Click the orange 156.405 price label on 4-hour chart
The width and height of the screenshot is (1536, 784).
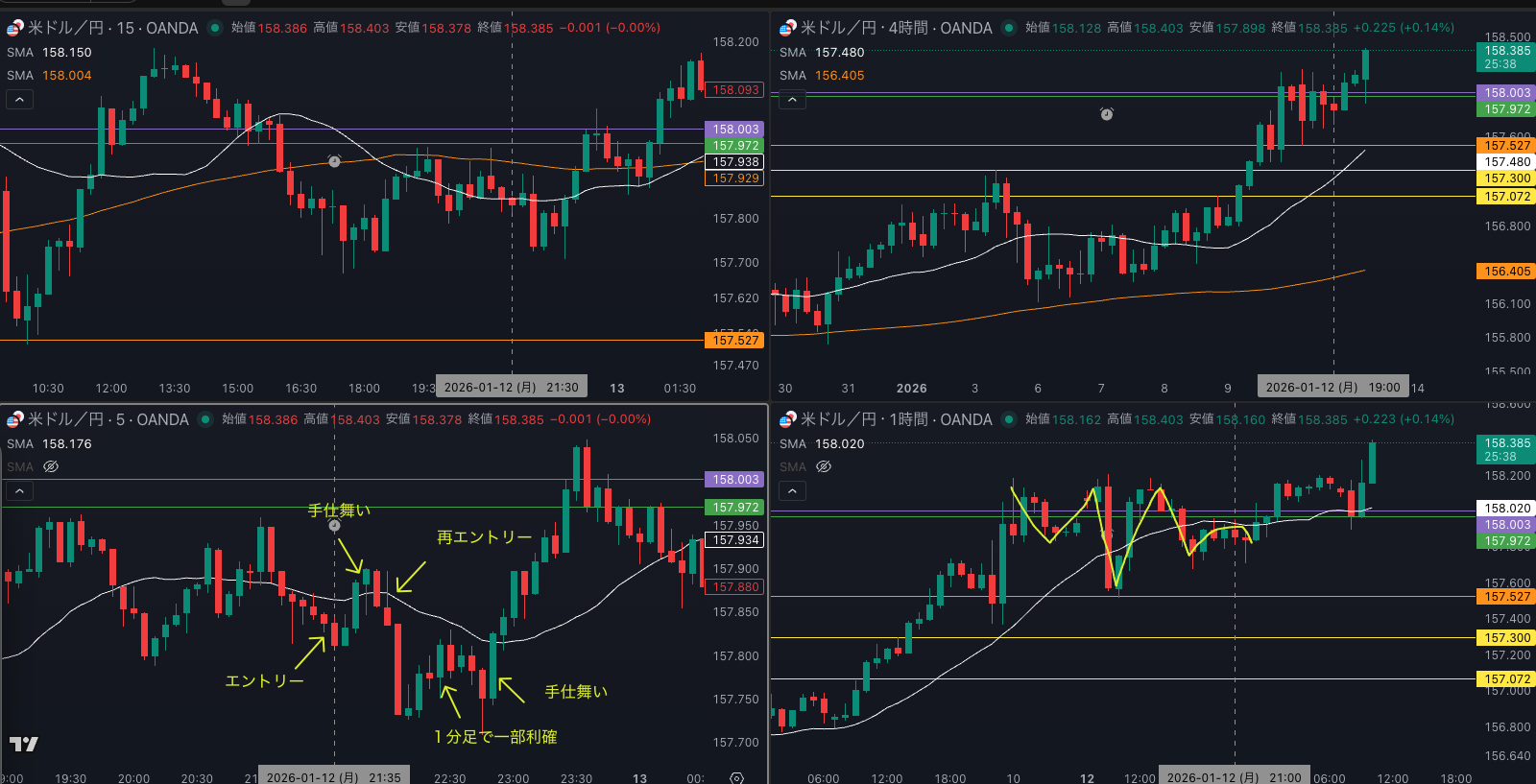tap(1506, 272)
